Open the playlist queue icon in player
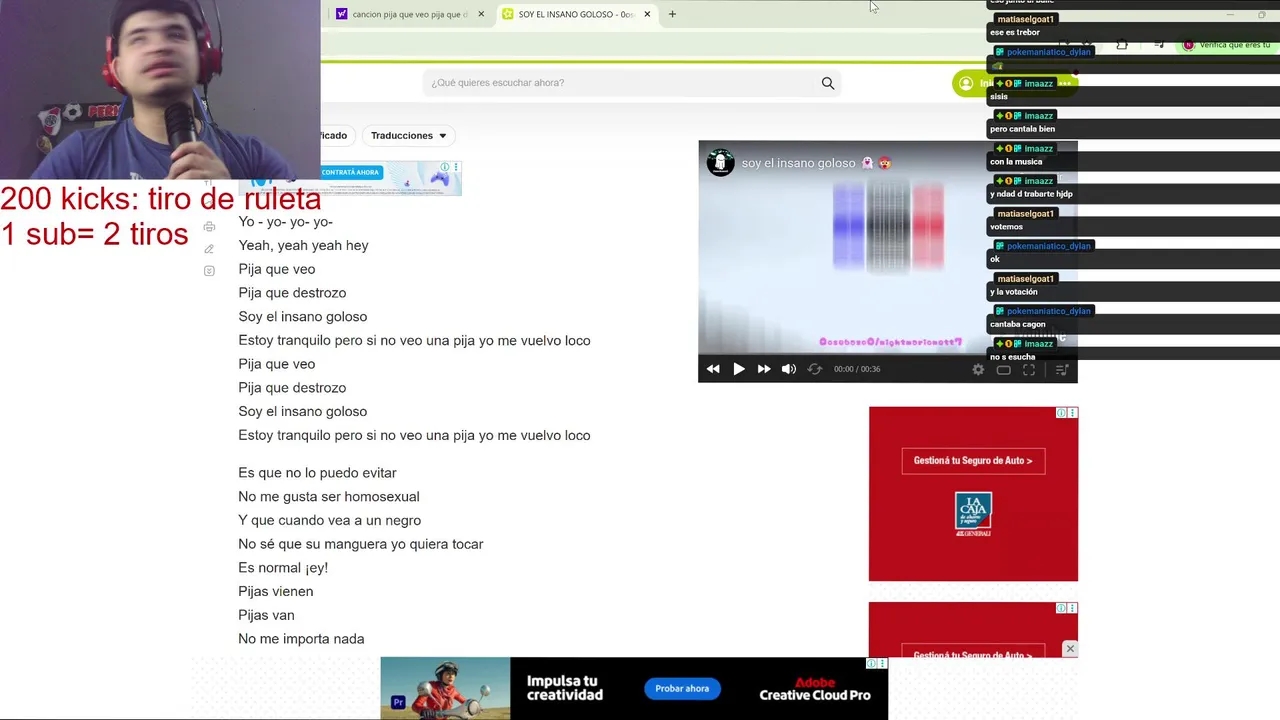1280x720 pixels. [x=1062, y=369]
